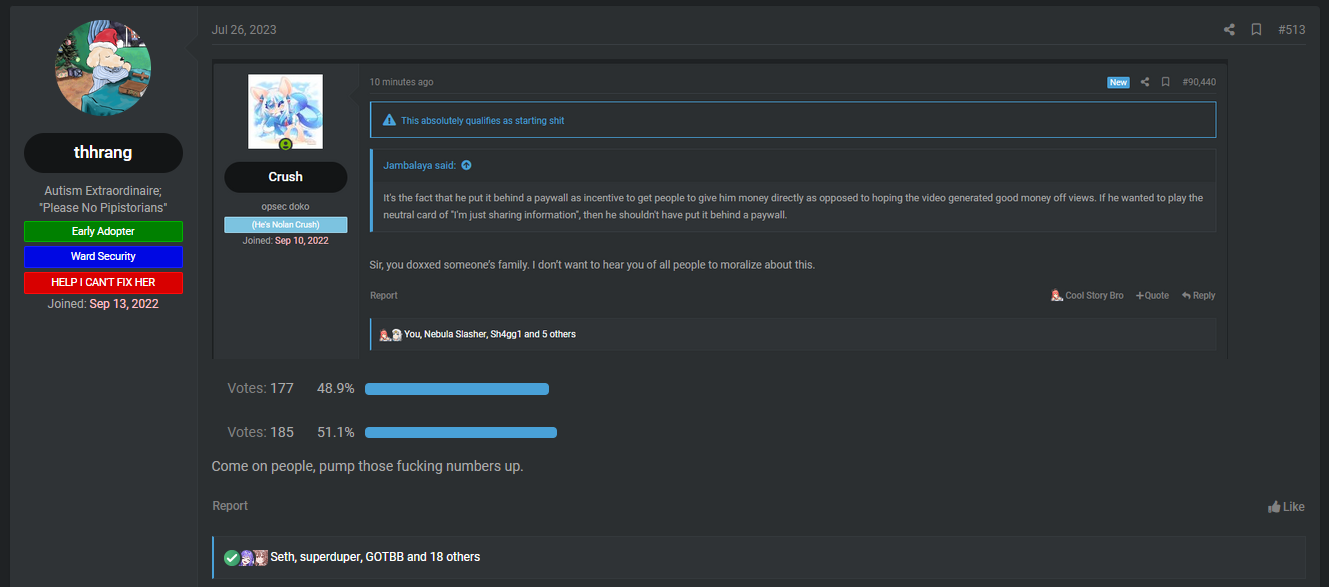Bookmark post #513 with the bookmark icon
The image size is (1329, 587).
(x=1256, y=30)
